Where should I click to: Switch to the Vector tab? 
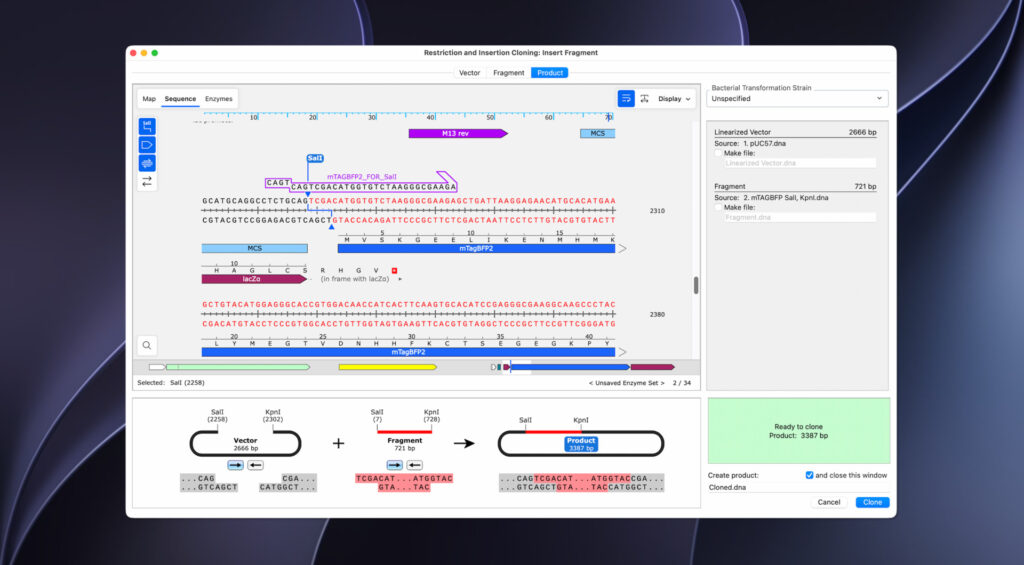coord(469,73)
